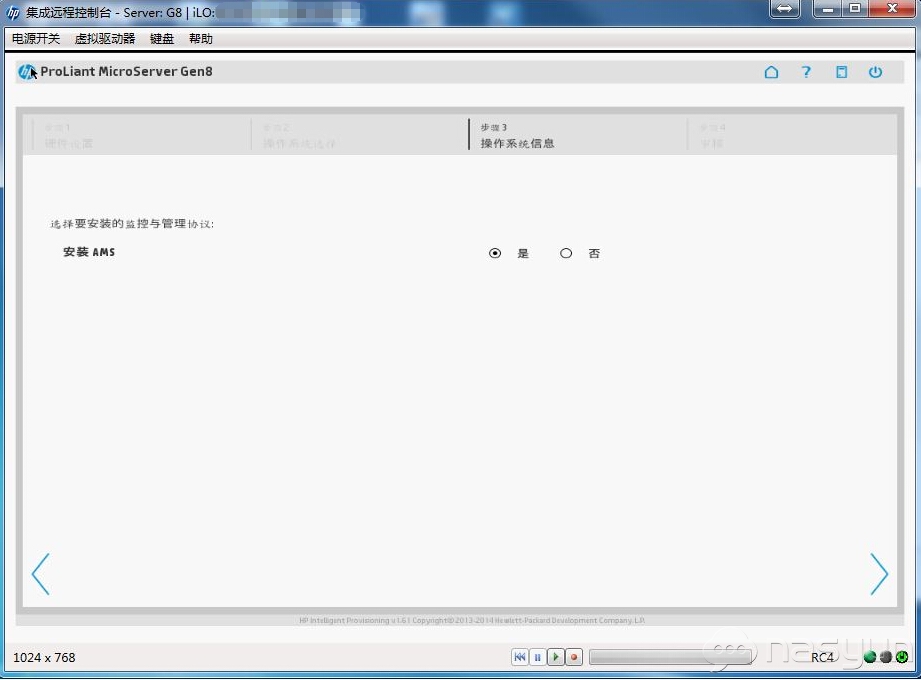
Task: Click the playback progress bar
Action: [670, 657]
